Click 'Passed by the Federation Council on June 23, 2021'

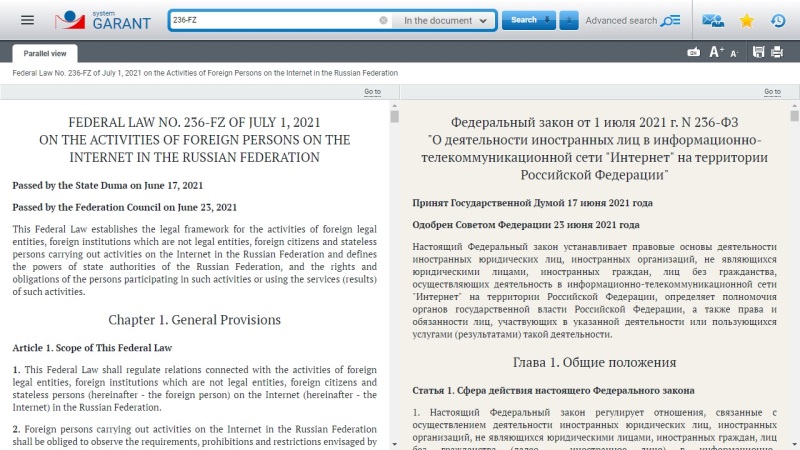click(124, 208)
